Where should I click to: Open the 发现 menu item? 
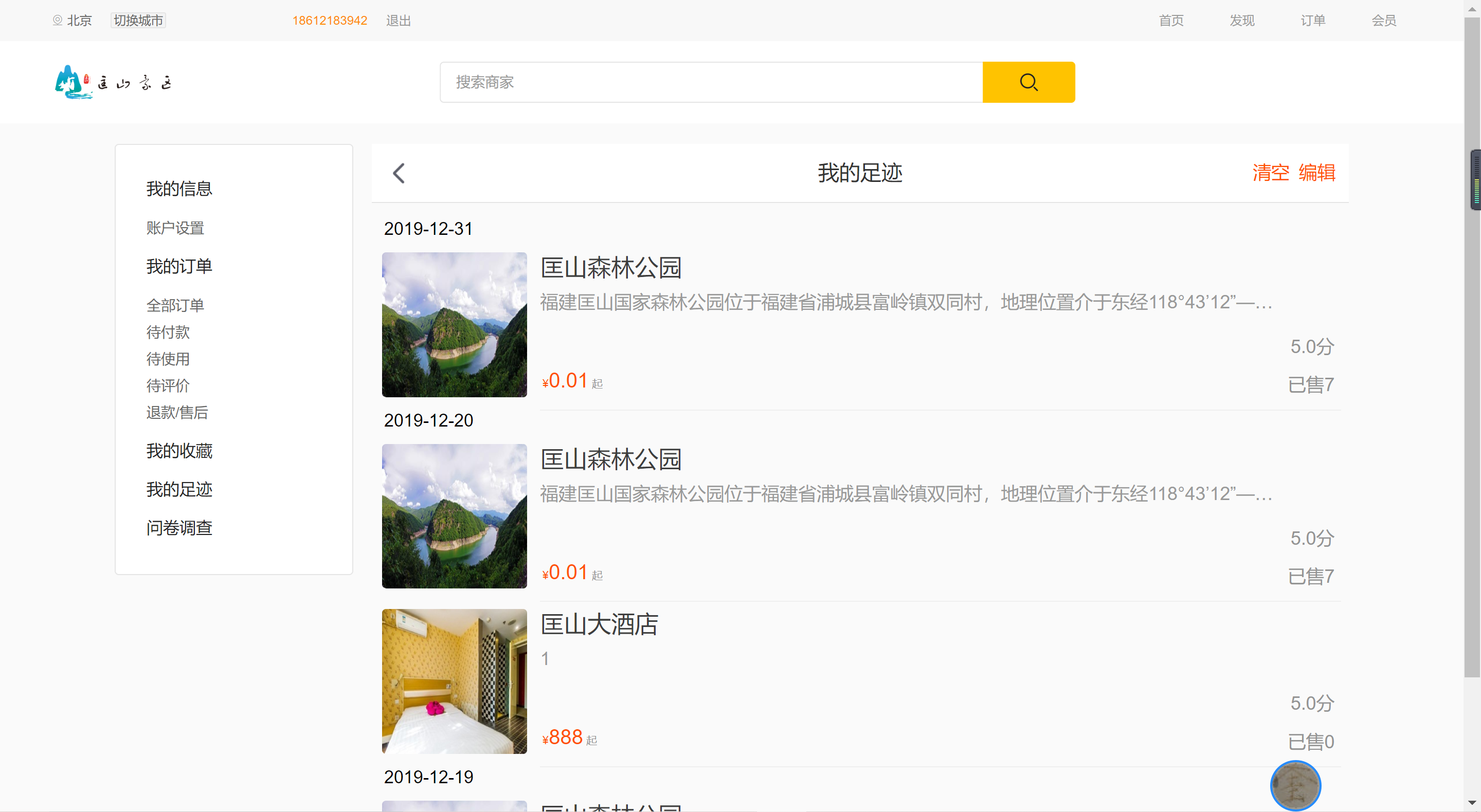pos(1242,21)
